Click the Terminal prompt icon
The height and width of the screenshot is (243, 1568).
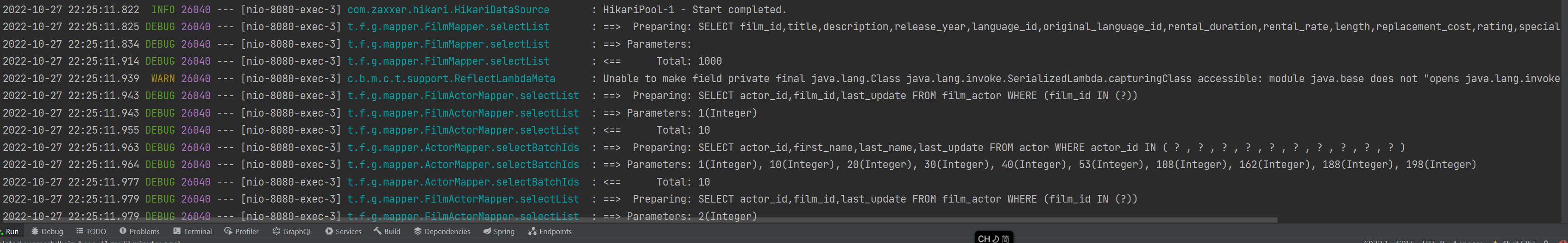pyautogui.click(x=177, y=232)
